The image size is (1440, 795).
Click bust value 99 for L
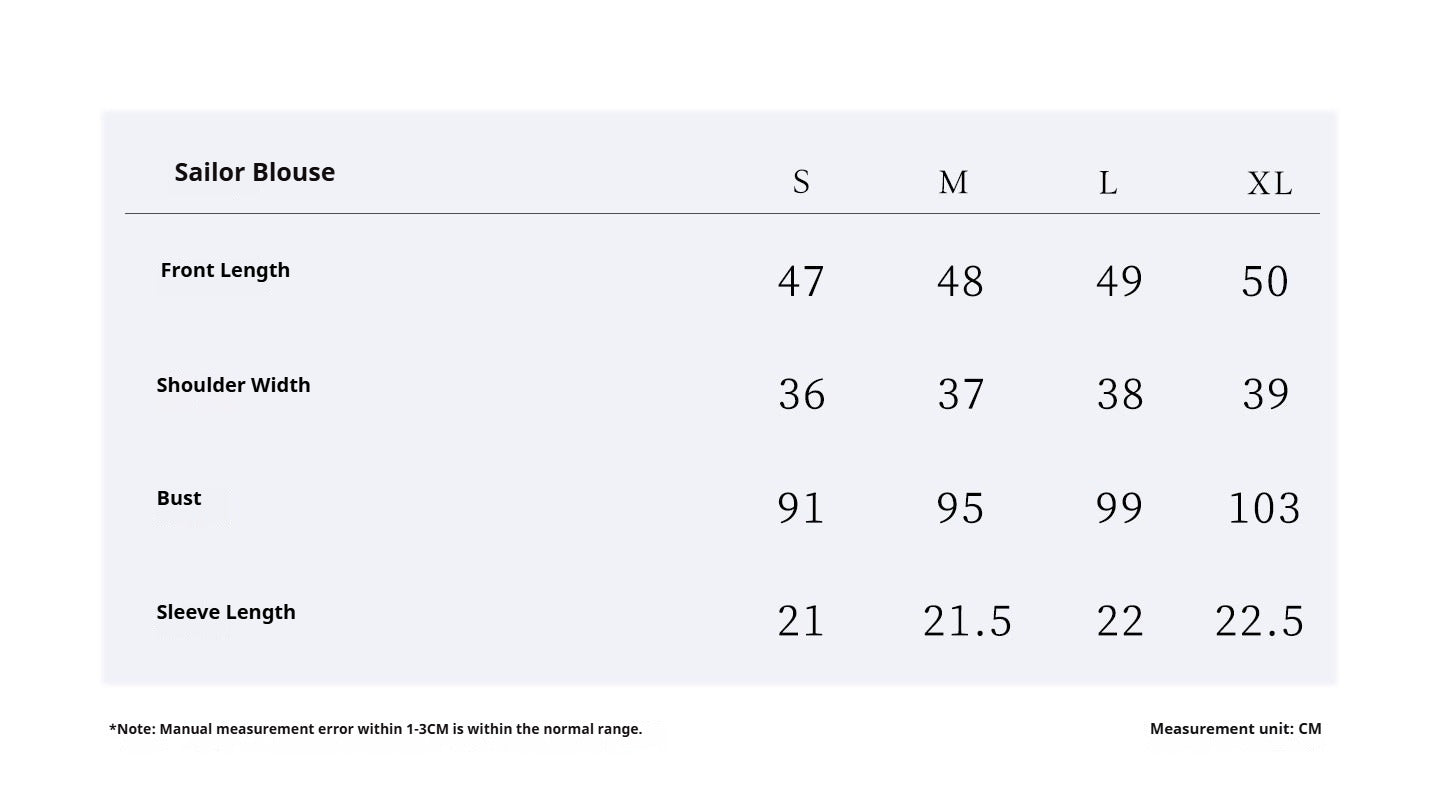[x=1120, y=508]
